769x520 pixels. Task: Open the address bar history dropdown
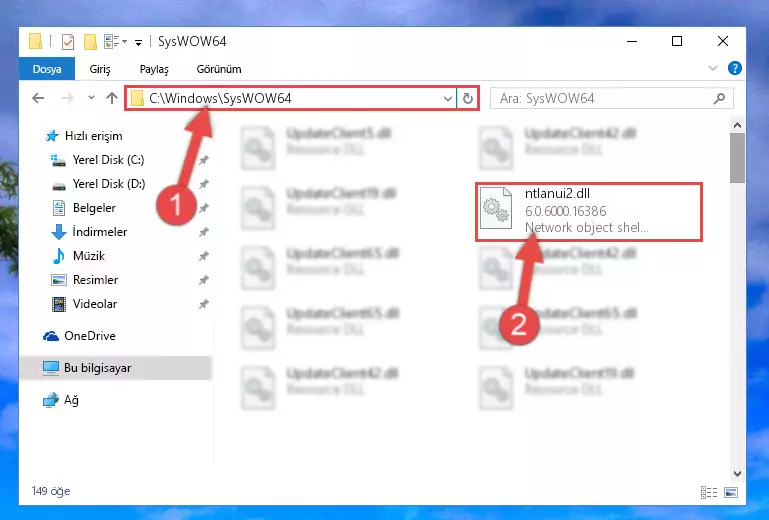(x=448, y=99)
